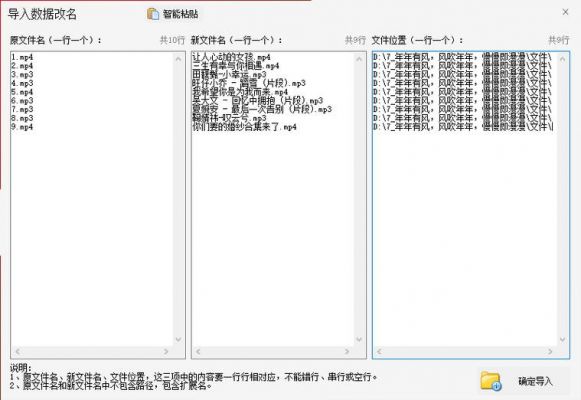This screenshot has height=400, width=581.
Task: Click the 文件位置 (一行一个) label
Action: click(x=418, y=40)
